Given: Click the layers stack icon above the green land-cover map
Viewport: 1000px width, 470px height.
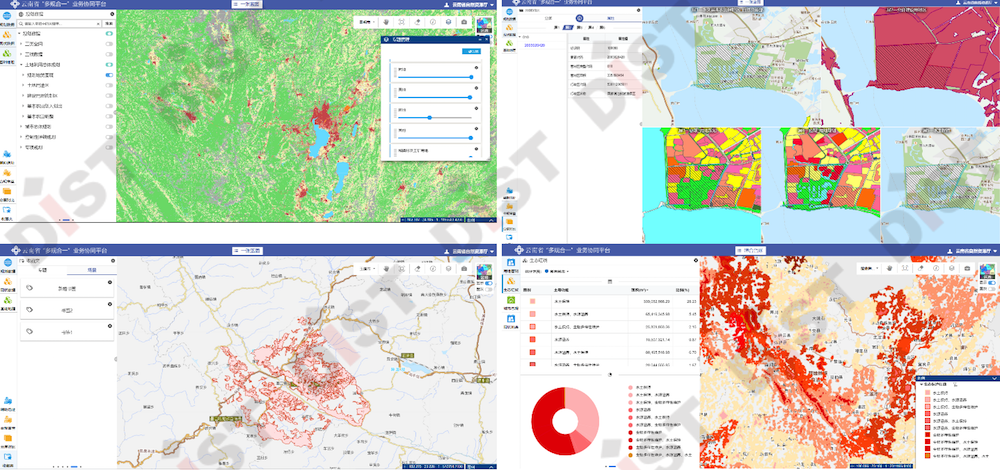Looking at the screenshot, I should 449,20.
